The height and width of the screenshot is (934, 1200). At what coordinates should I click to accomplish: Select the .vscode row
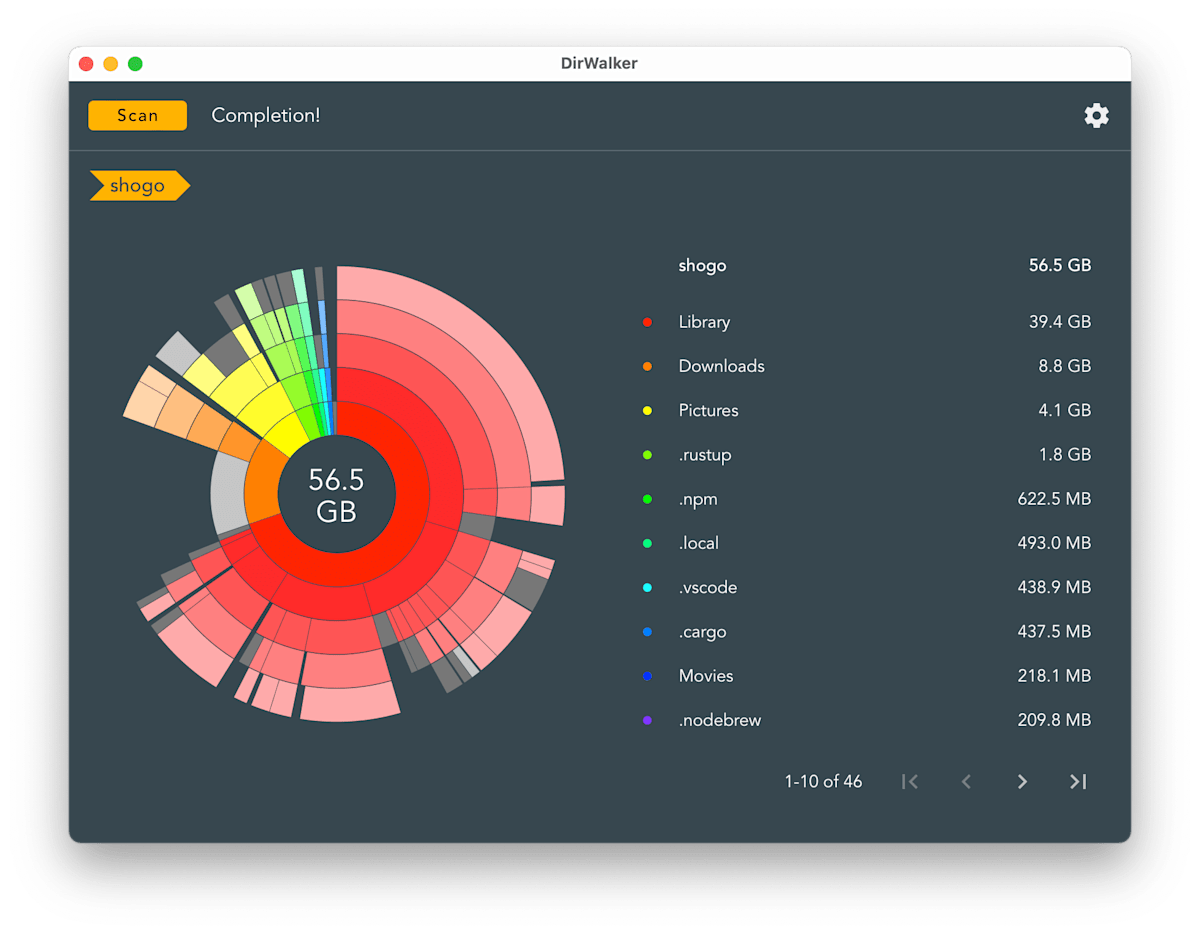pyautogui.click(x=866, y=587)
